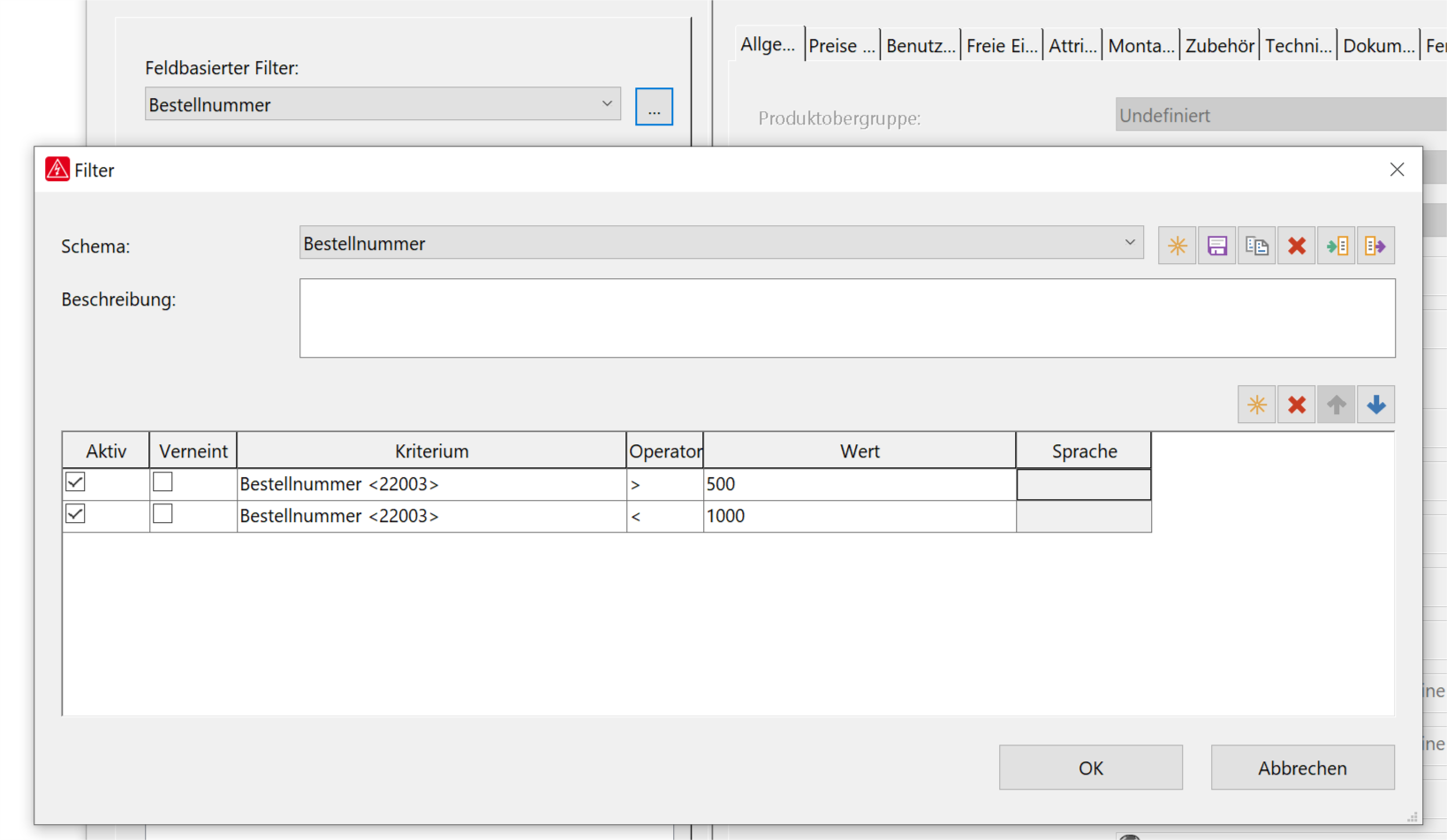Click the ellipsis button beside filter dropdown
1447x840 pixels.
click(x=654, y=106)
